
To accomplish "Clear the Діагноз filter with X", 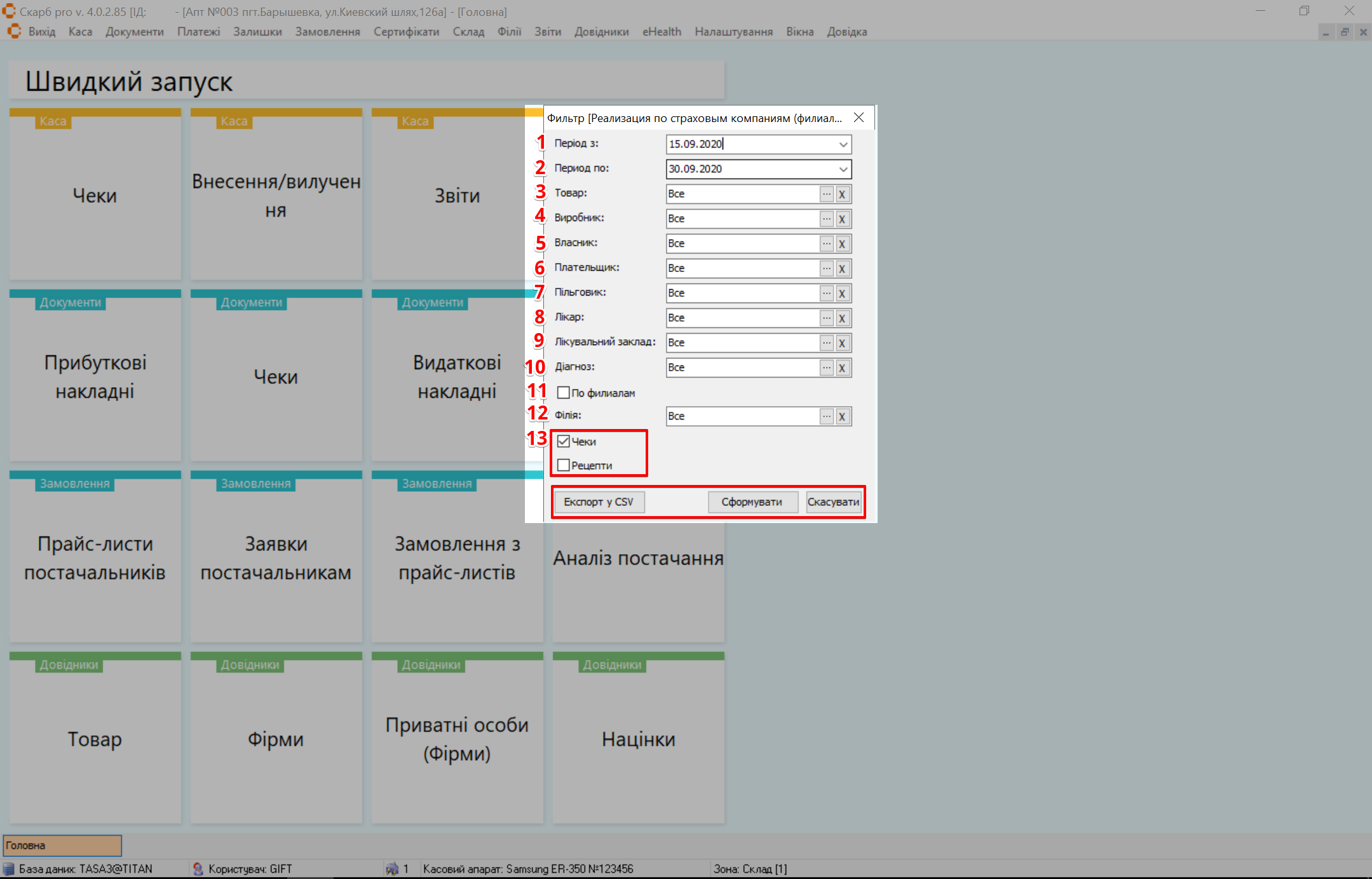I will [x=842, y=367].
